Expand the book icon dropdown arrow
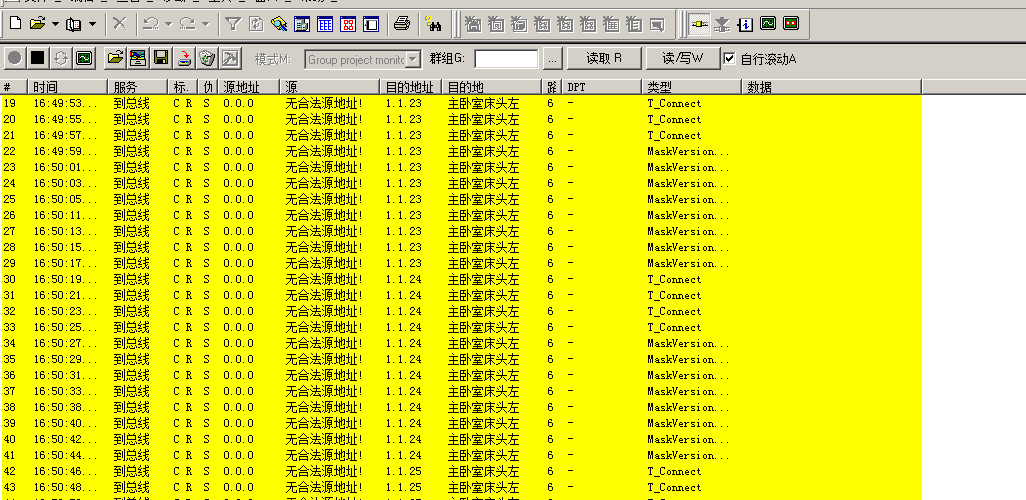This screenshot has height=500, width=1026. pyautogui.click(x=93, y=23)
